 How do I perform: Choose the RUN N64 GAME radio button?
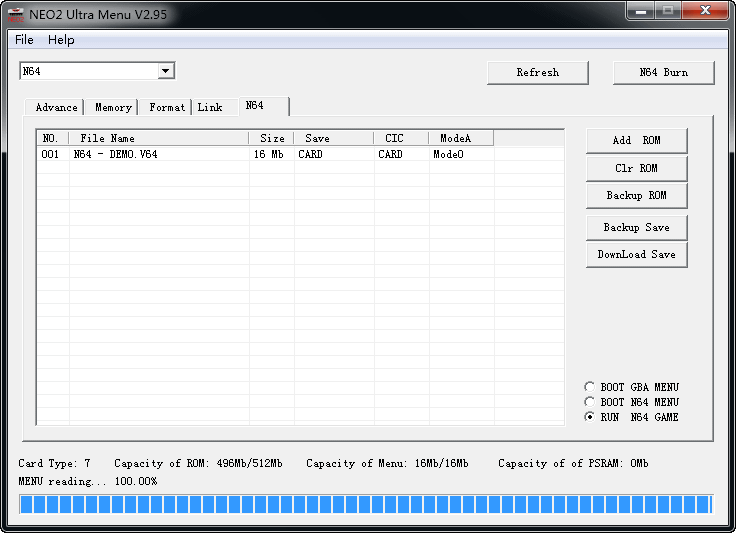(x=590, y=417)
